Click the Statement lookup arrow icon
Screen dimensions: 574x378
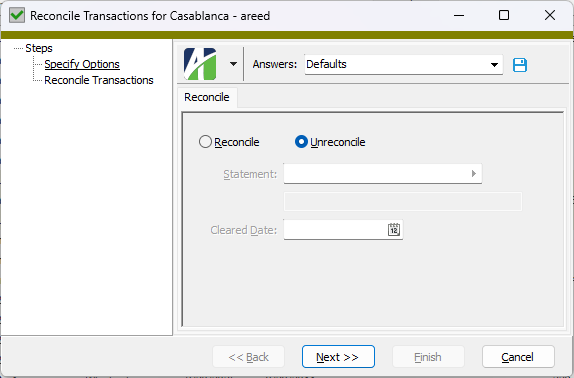pyautogui.click(x=474, y=173)
